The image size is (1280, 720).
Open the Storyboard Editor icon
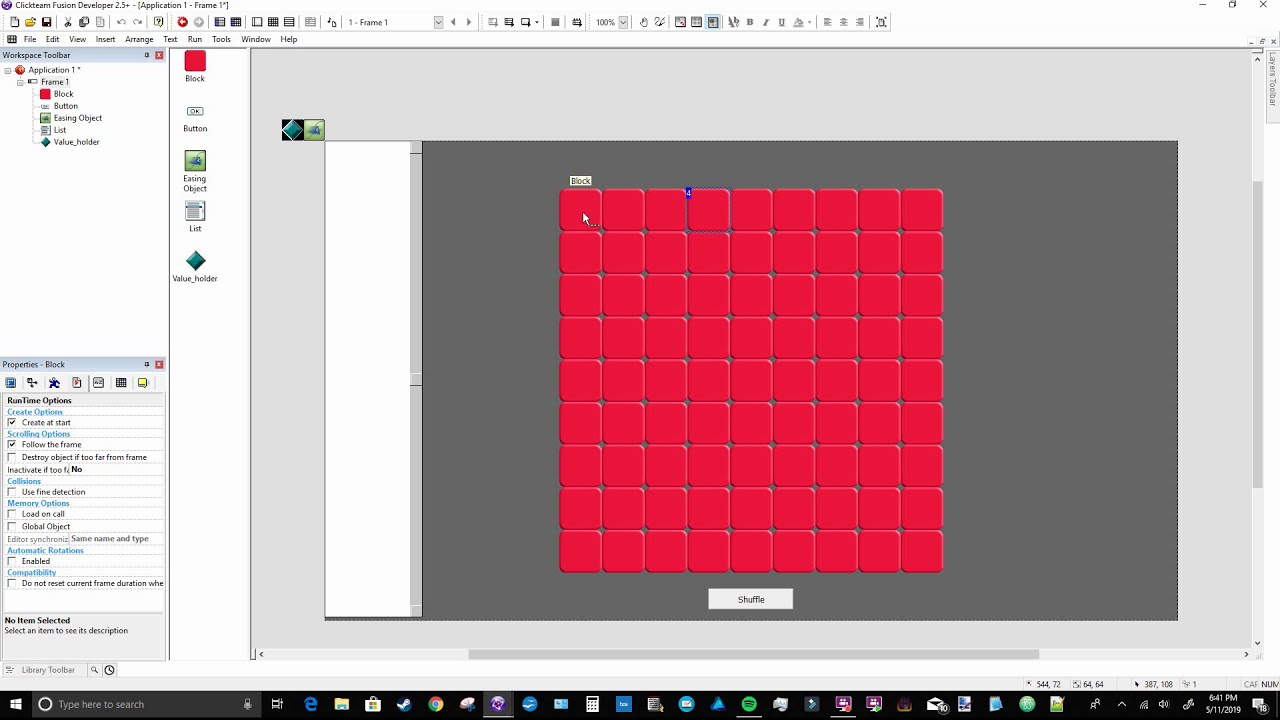(x=220, y=22)
